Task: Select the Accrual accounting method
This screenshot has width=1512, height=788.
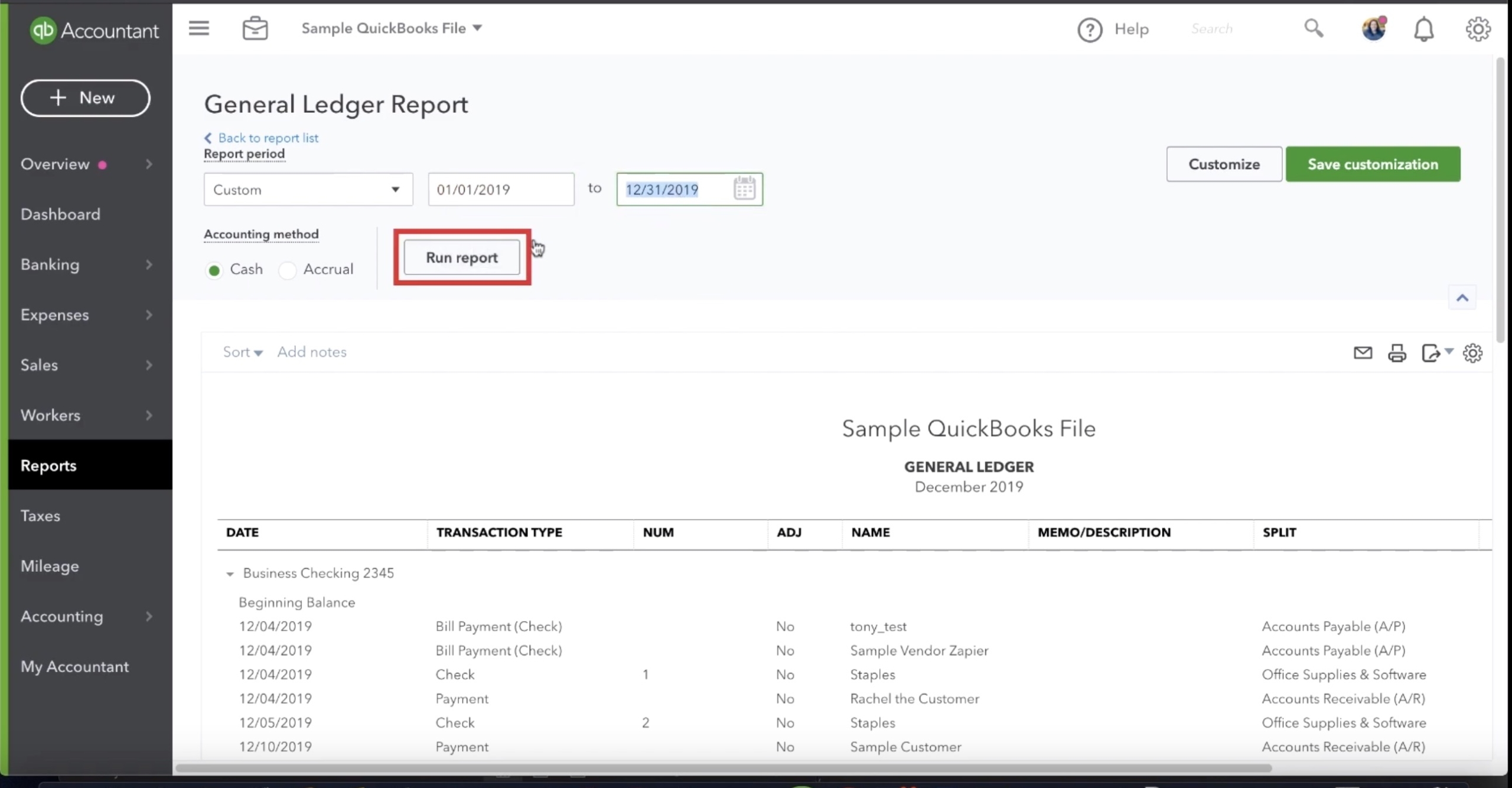Action: [x=288, y=271]
